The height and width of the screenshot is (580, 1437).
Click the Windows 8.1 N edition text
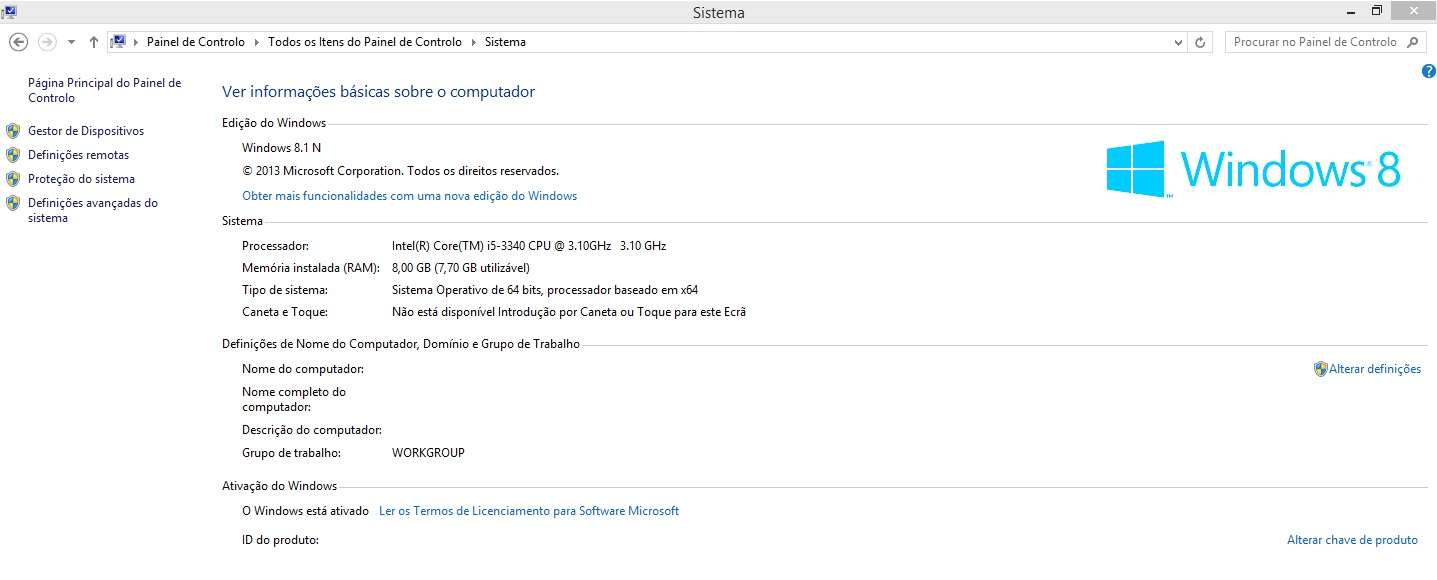coord(281,148)
